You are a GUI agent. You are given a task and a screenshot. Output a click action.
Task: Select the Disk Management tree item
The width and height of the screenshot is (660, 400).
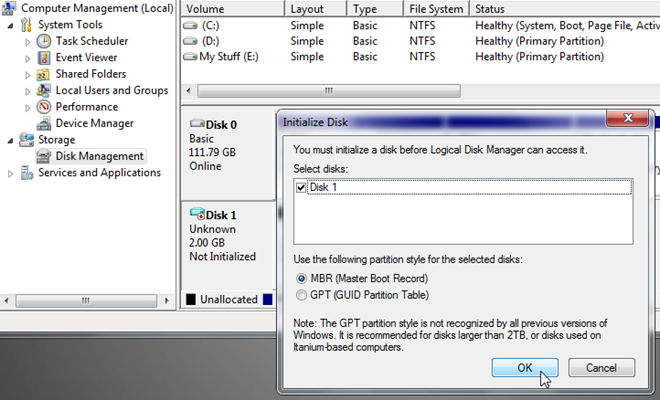(x=99, y=156)
